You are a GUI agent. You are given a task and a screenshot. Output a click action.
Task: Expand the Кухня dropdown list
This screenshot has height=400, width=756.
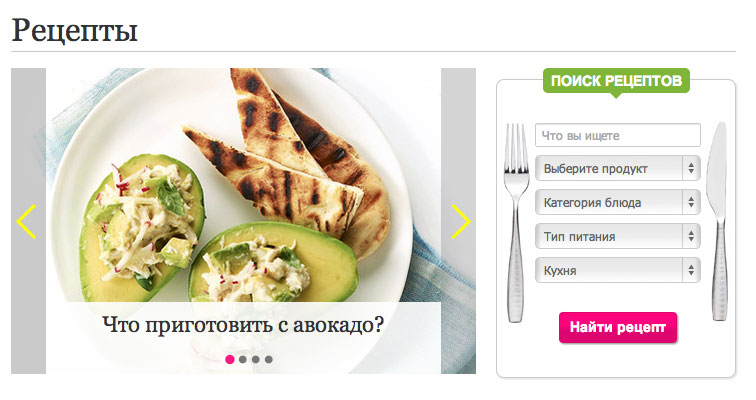618,270
